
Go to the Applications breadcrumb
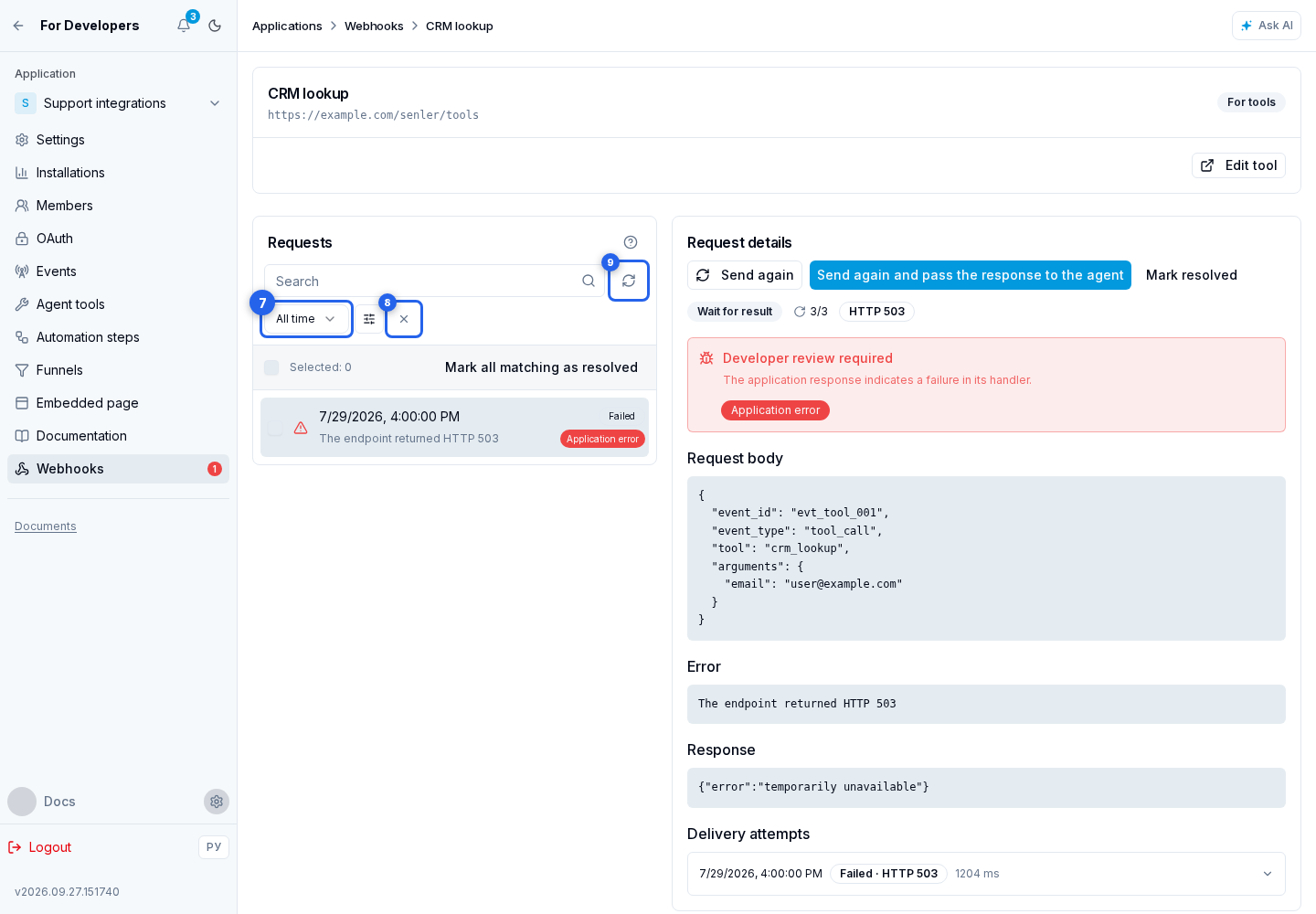[x=287, y=26]
